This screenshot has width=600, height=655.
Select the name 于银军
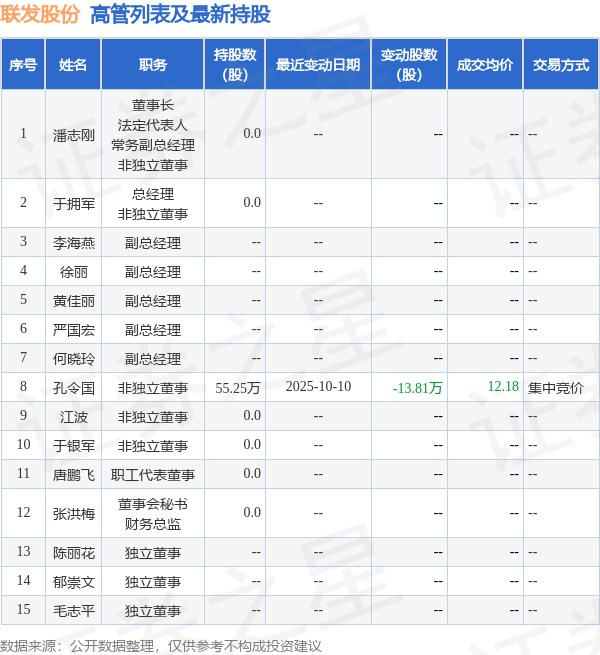74,446
